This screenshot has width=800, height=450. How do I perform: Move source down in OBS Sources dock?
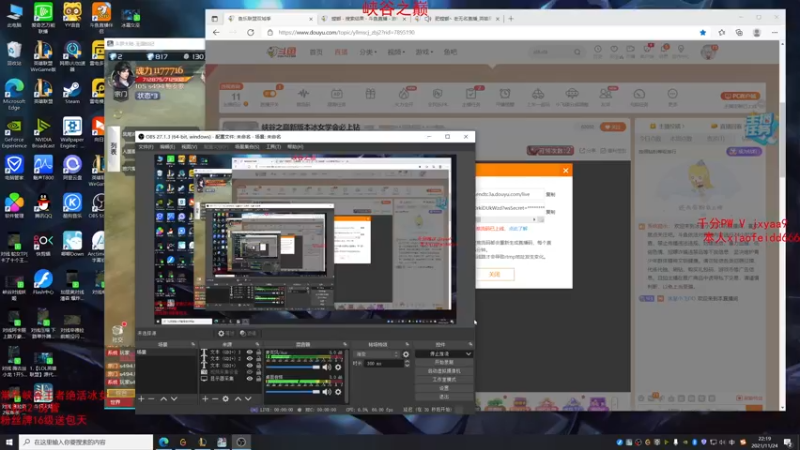pyautogui.click(x=248, y=398)
